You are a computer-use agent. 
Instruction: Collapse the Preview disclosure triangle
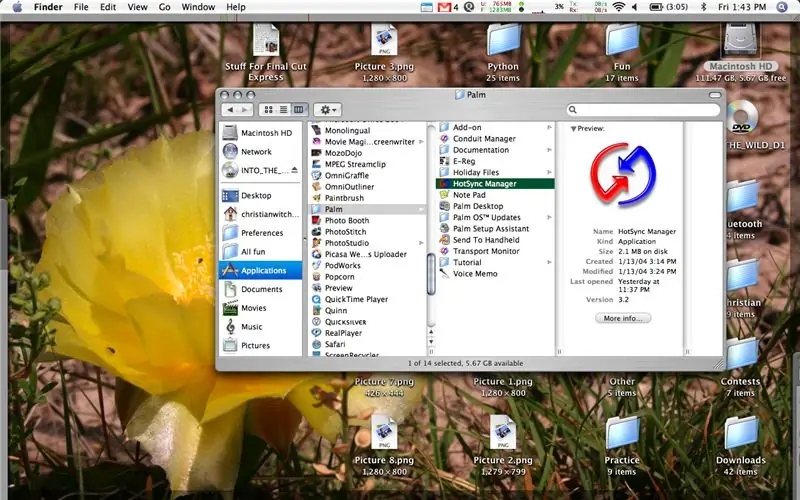[573, 129]
